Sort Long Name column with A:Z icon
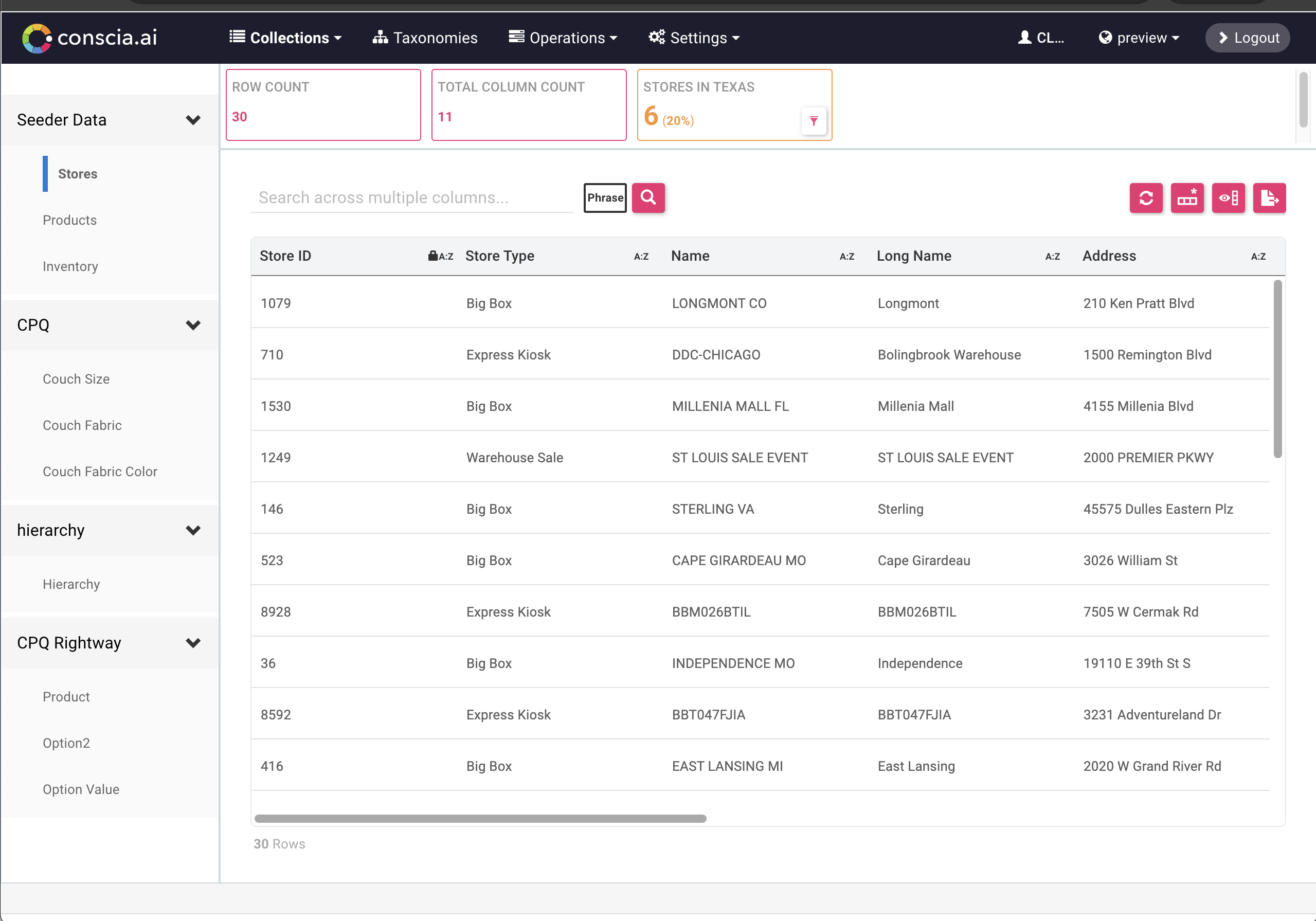Image resolution: width=1316 pixels, height=921 pixels. [1053, 257]
